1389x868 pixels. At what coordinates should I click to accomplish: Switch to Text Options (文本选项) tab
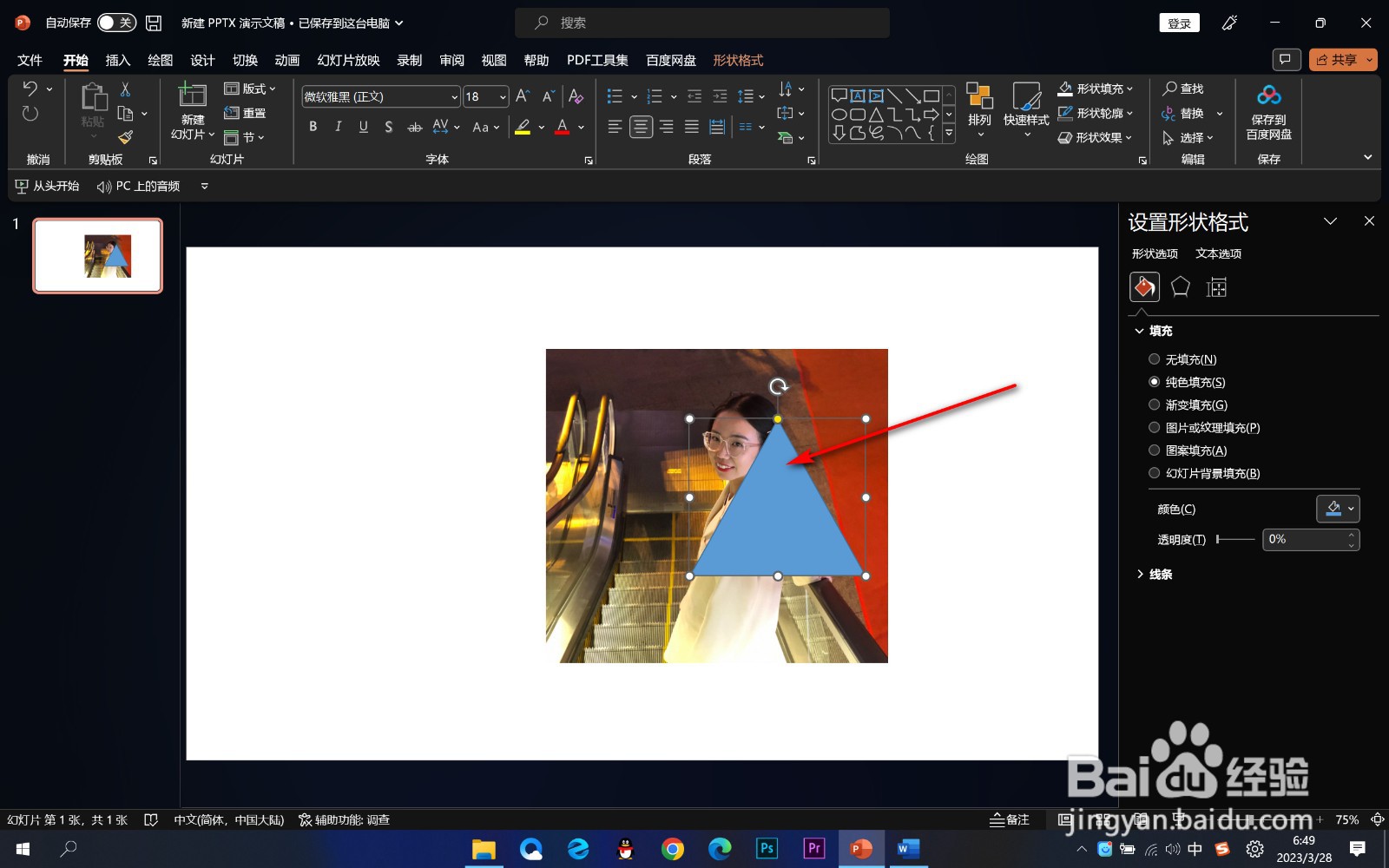(1218, 253)
